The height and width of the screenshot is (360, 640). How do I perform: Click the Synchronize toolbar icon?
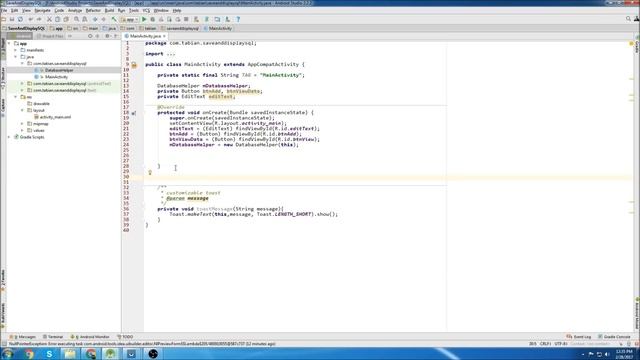click(x=20, y=19)
